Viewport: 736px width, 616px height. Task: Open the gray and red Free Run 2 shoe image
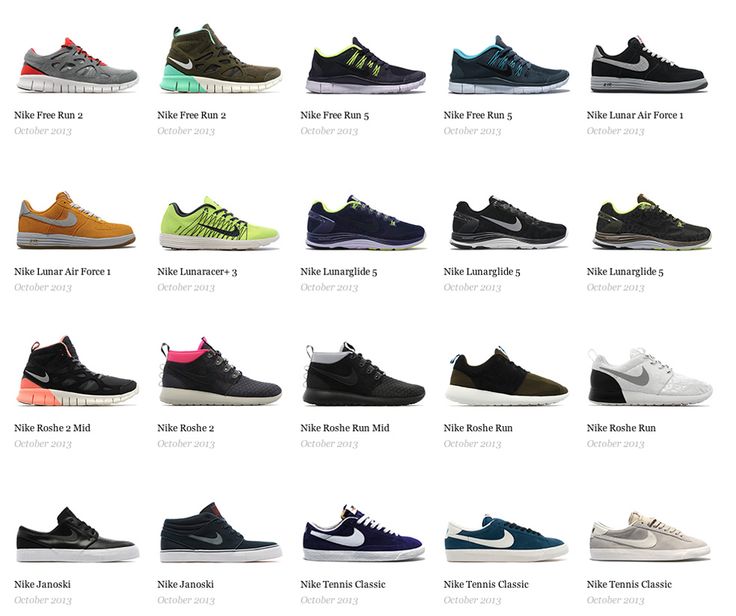point(77,65)
